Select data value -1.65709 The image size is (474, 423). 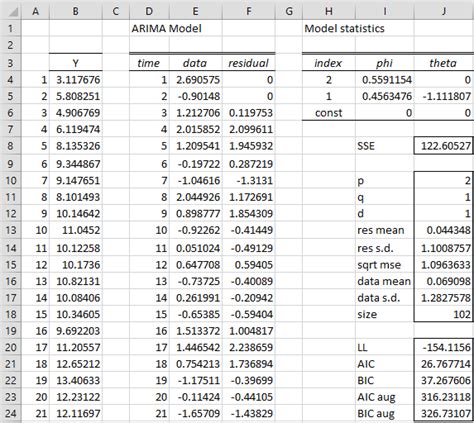(196, 414)
